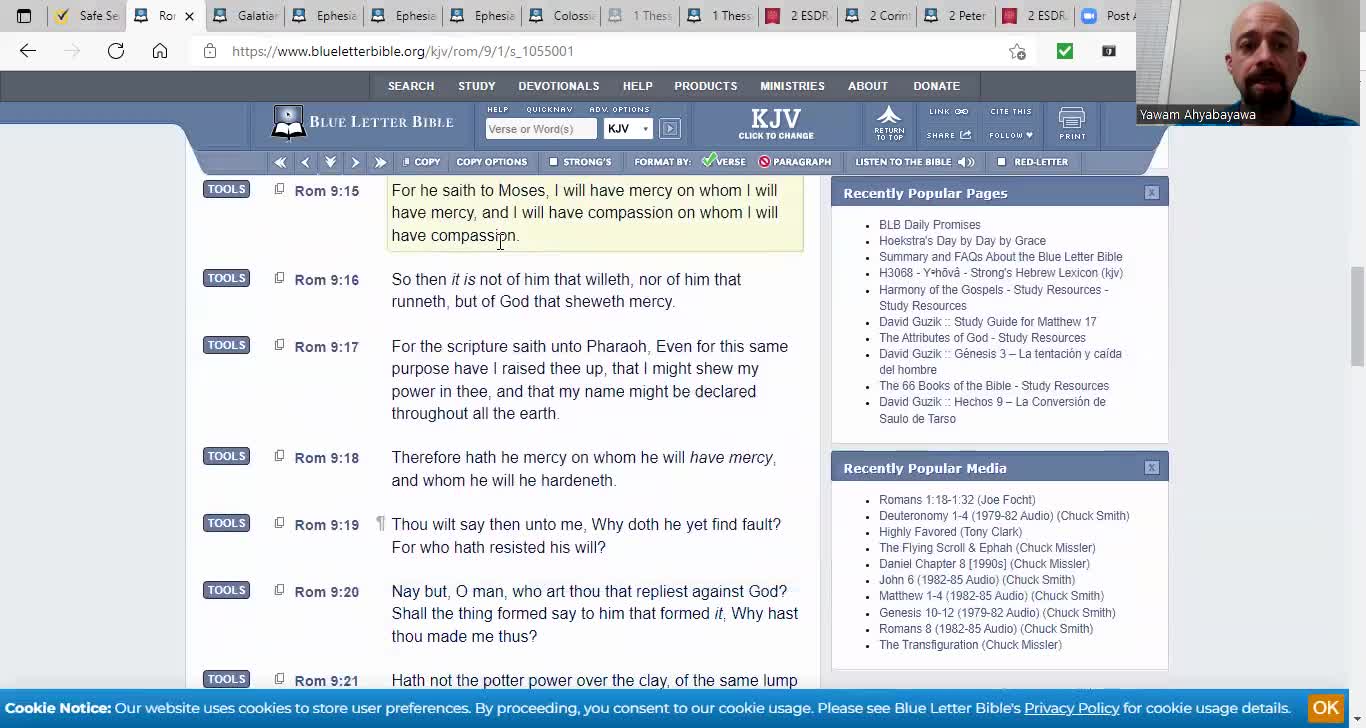
Task: Click the browser Home icon
Action: coord(160,51)
